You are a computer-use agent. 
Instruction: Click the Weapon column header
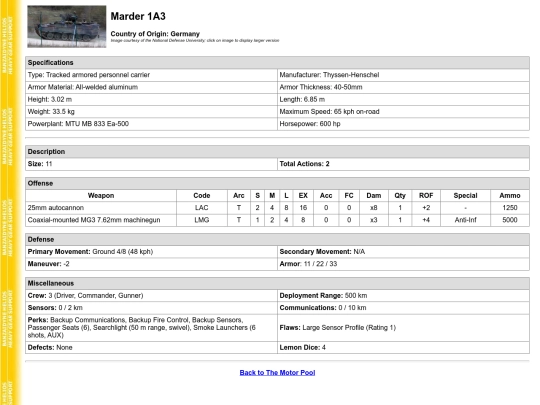point(101,196)
